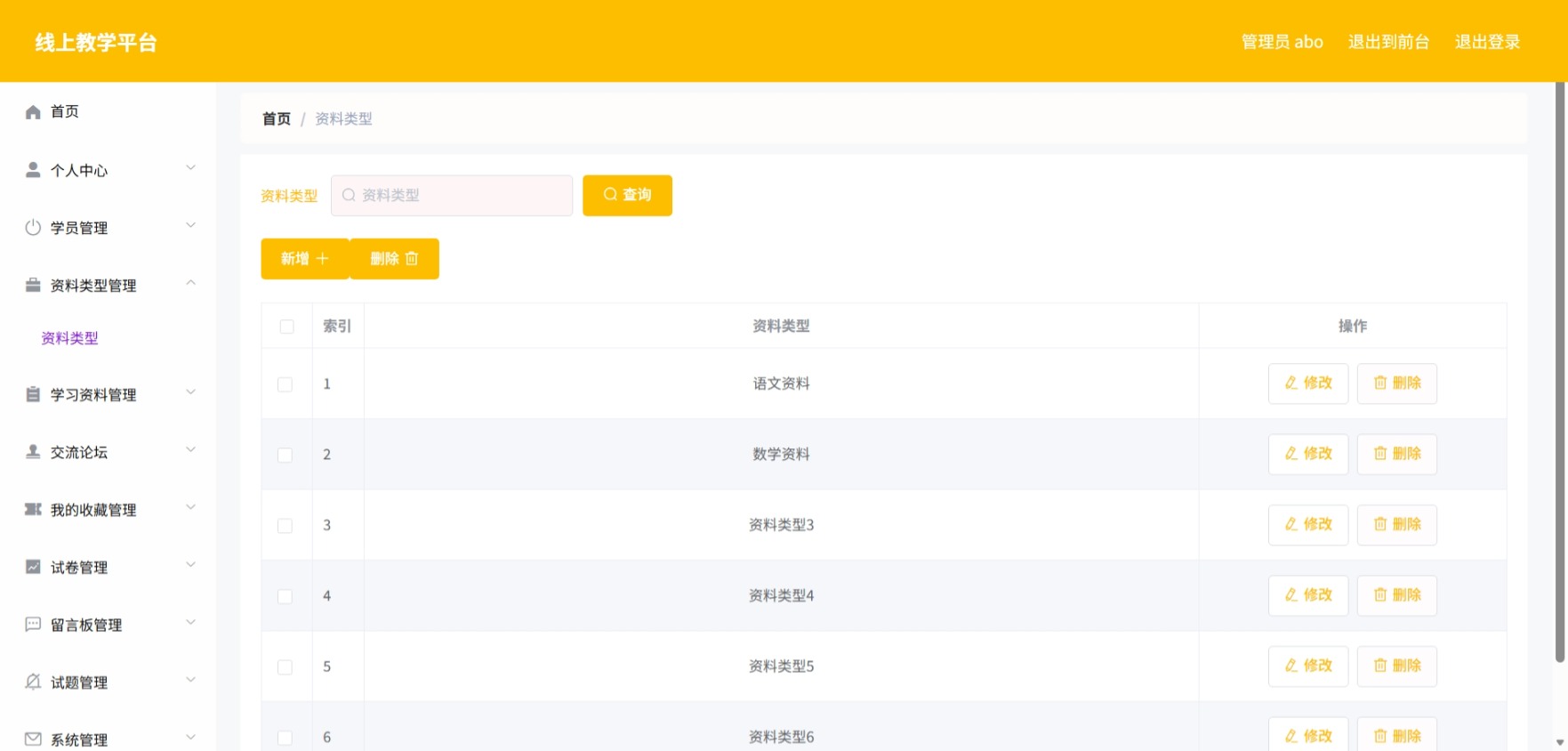This screenshot has height=751, width=1568.
Task: Click the 修改 button for 资料类型6
Action: (1307, 734)
